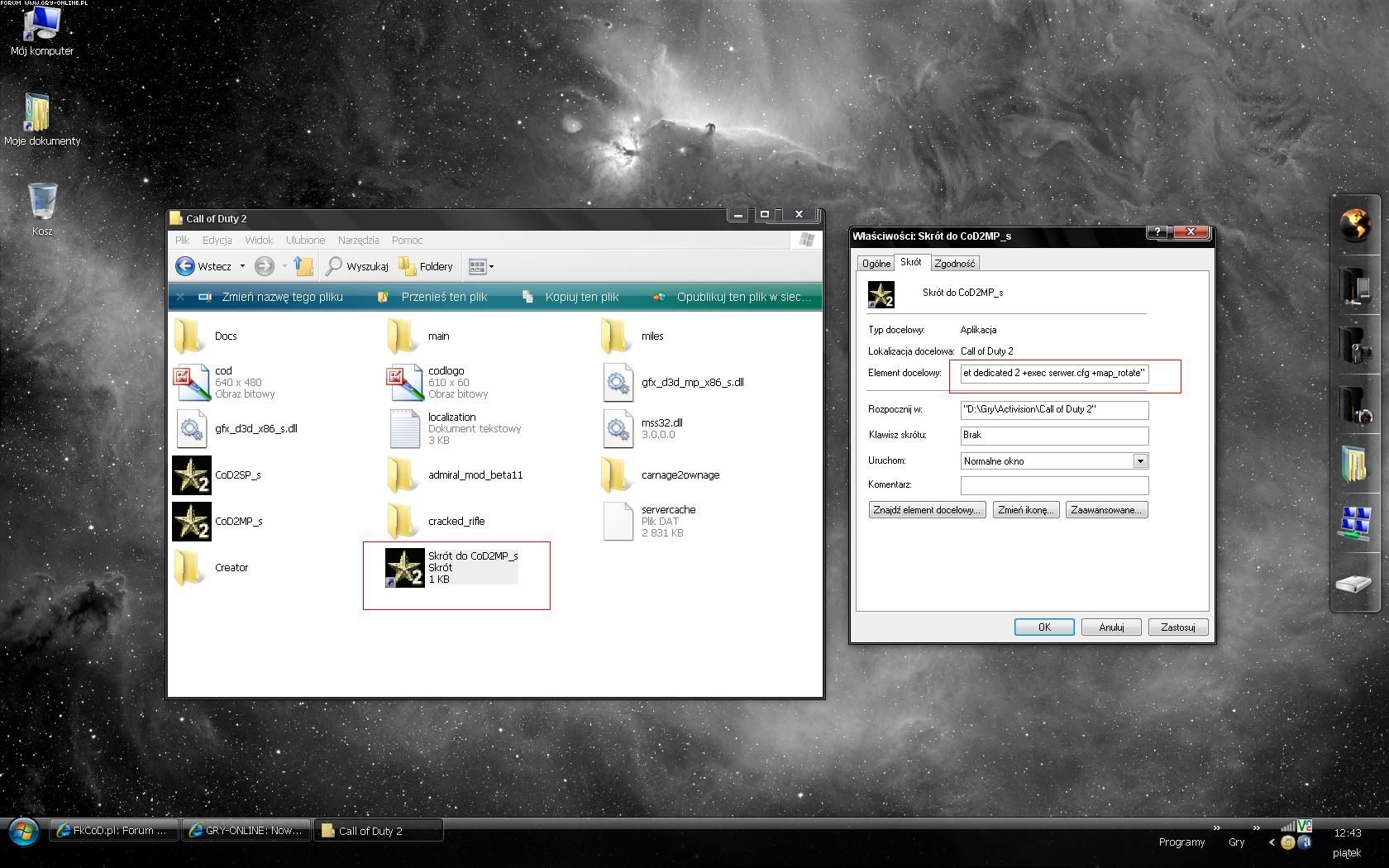Click the Zaawansowane button

[x=1106, y=510]
